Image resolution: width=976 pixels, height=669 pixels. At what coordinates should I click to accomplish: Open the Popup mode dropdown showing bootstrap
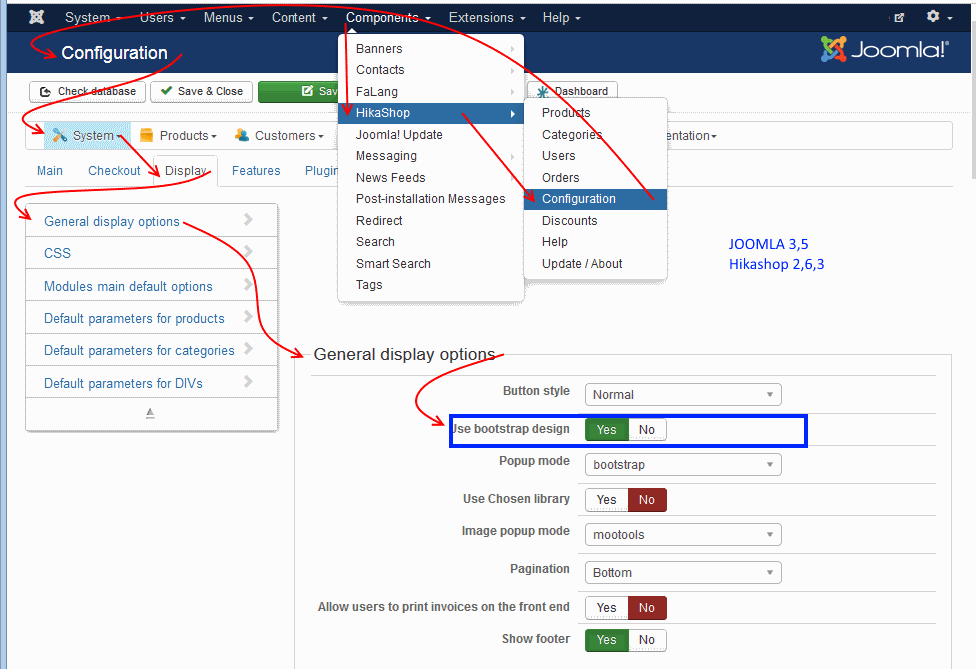683,464
